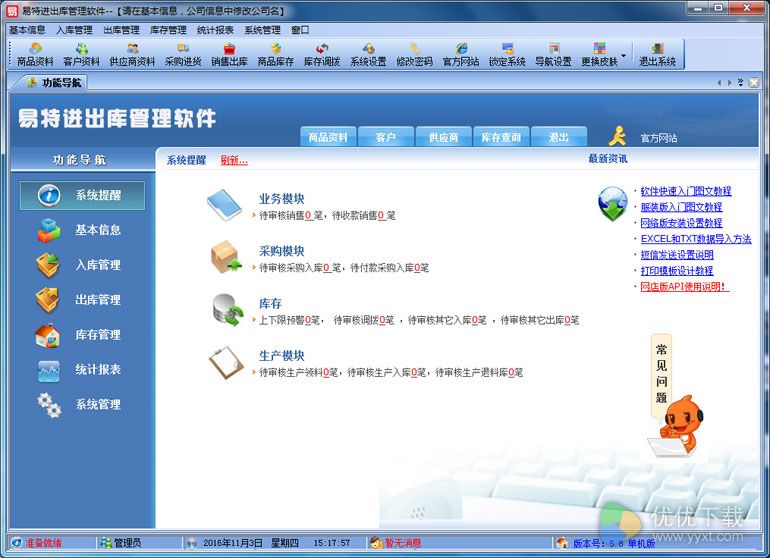Open 库存调拨 toolbar icon
770x558 pixels.
tap(322, 54)
